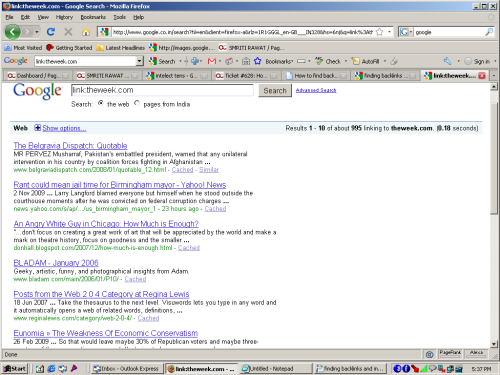Click the highlighter pen icon on toolbar
The image size is (500, 375).
click(x=394, y=61)
